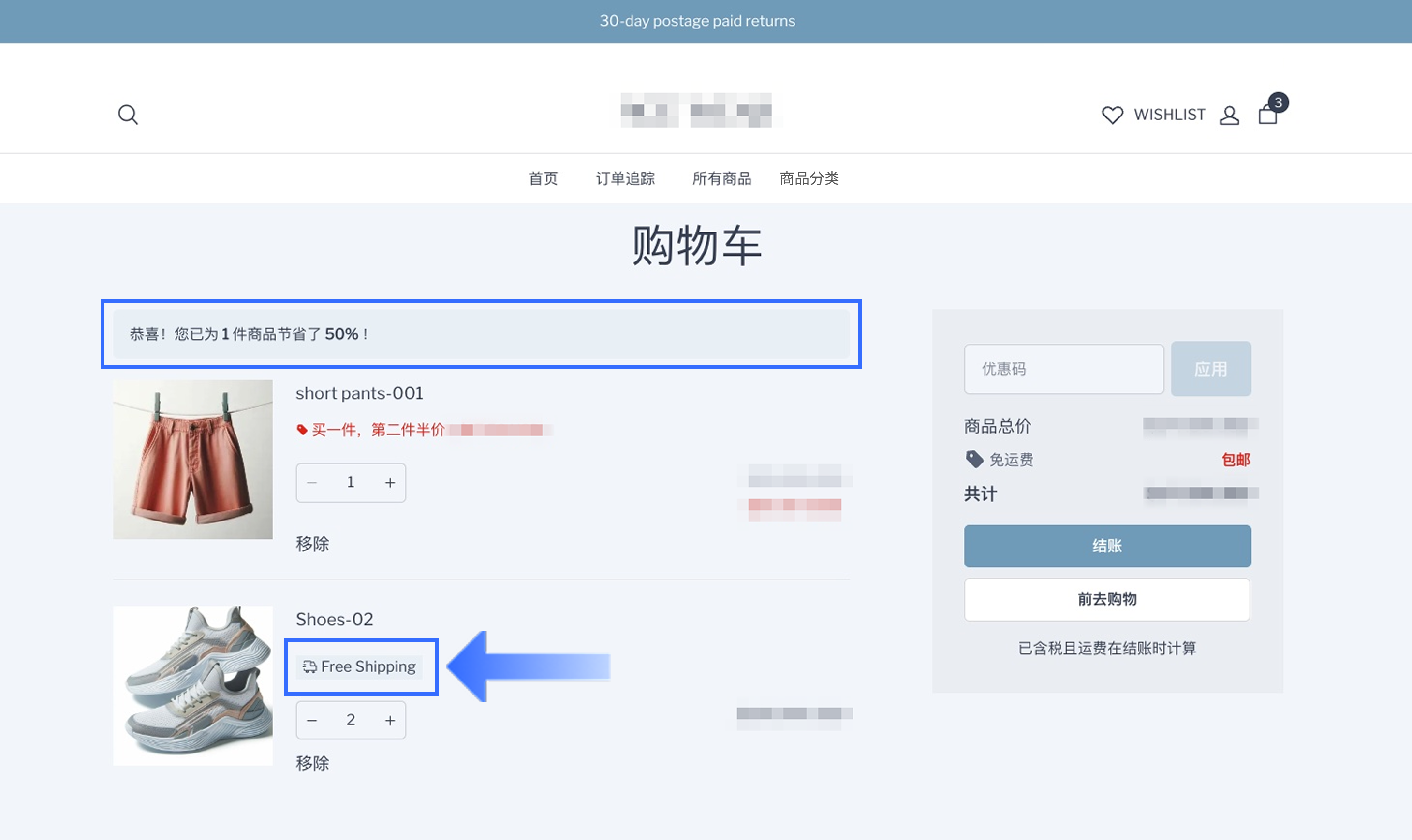Increase Shoes-02 quantity with plus

coord(390,720)
